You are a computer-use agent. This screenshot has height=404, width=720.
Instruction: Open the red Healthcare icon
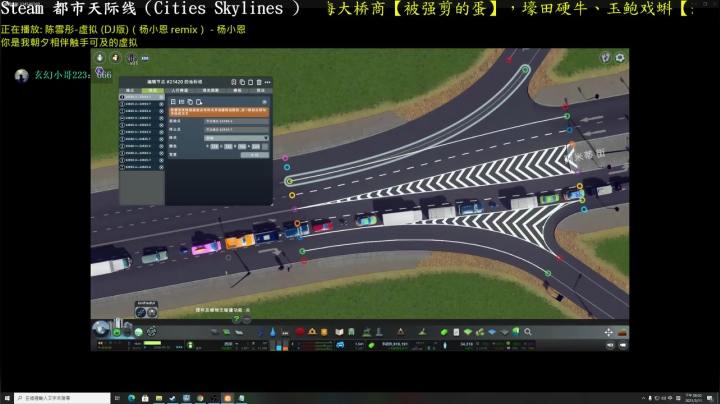click(x=300, y=331)
